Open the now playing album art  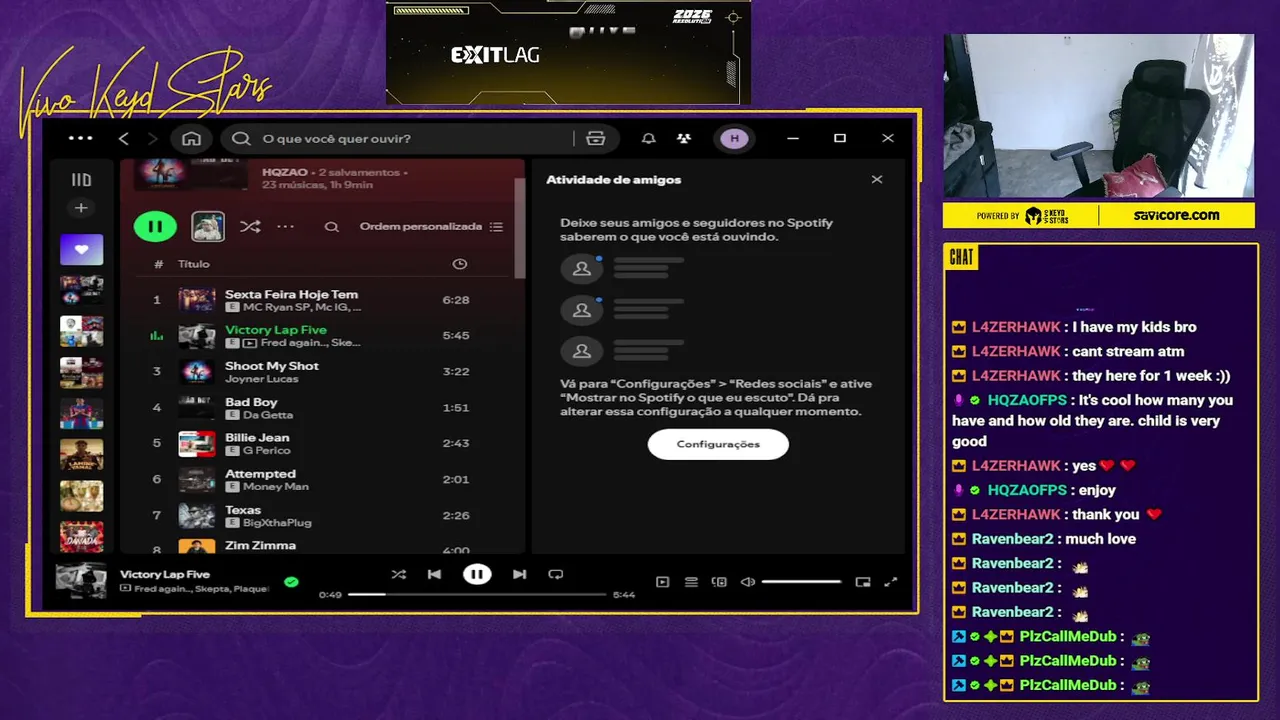pos(81,581)
